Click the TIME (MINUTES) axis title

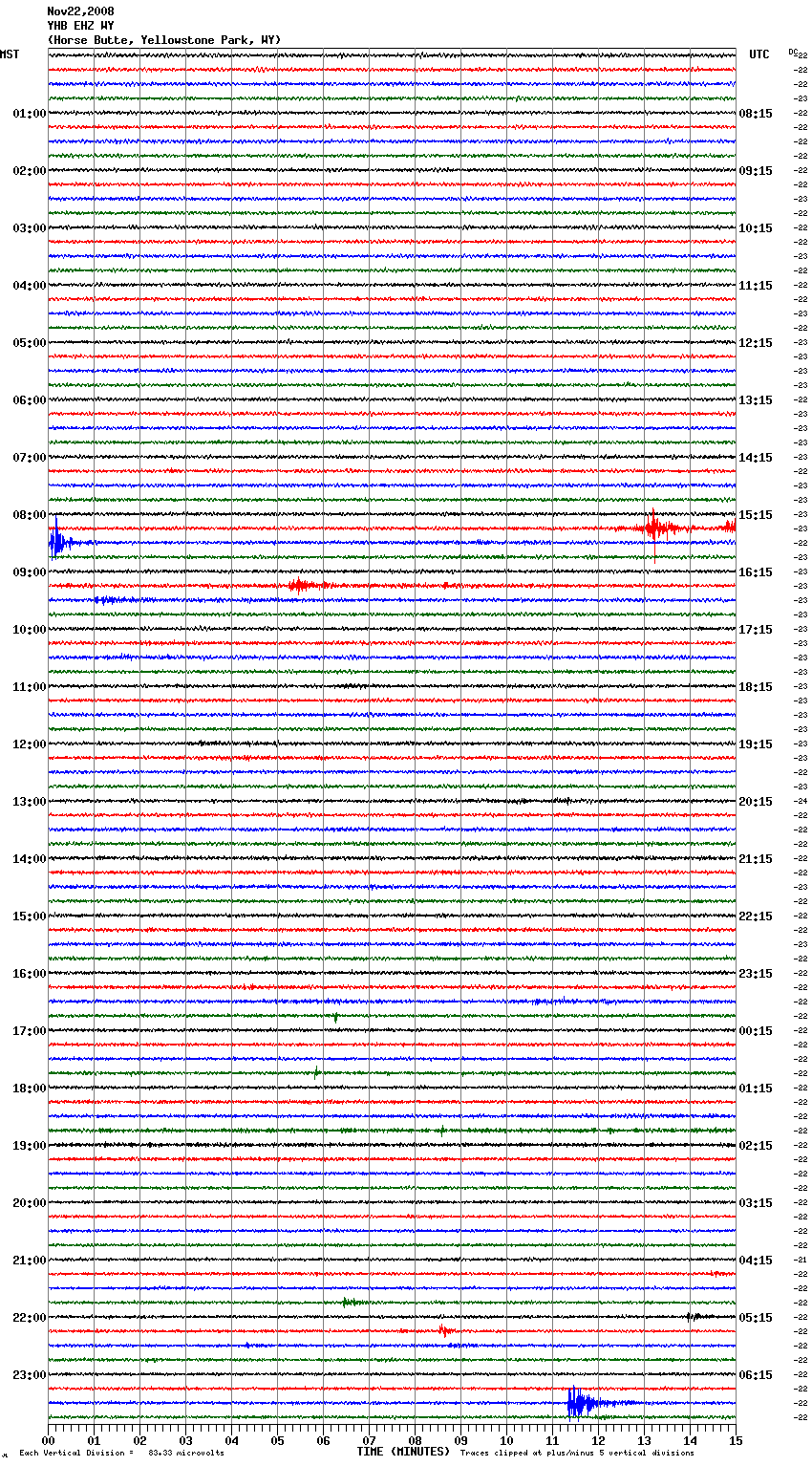pyautogui.click(x=403, y=1452)
